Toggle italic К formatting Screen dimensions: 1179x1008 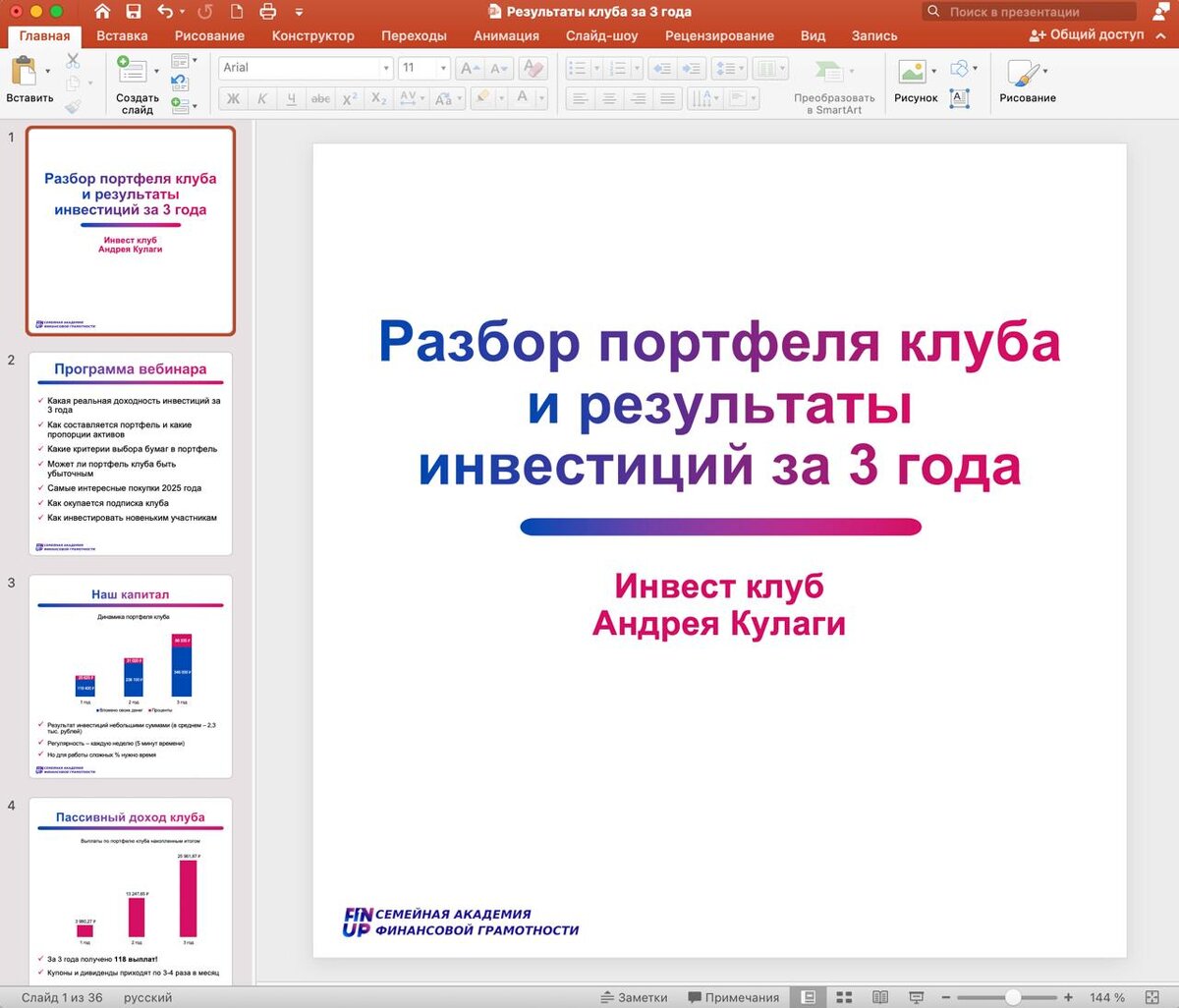pos(261,98)
